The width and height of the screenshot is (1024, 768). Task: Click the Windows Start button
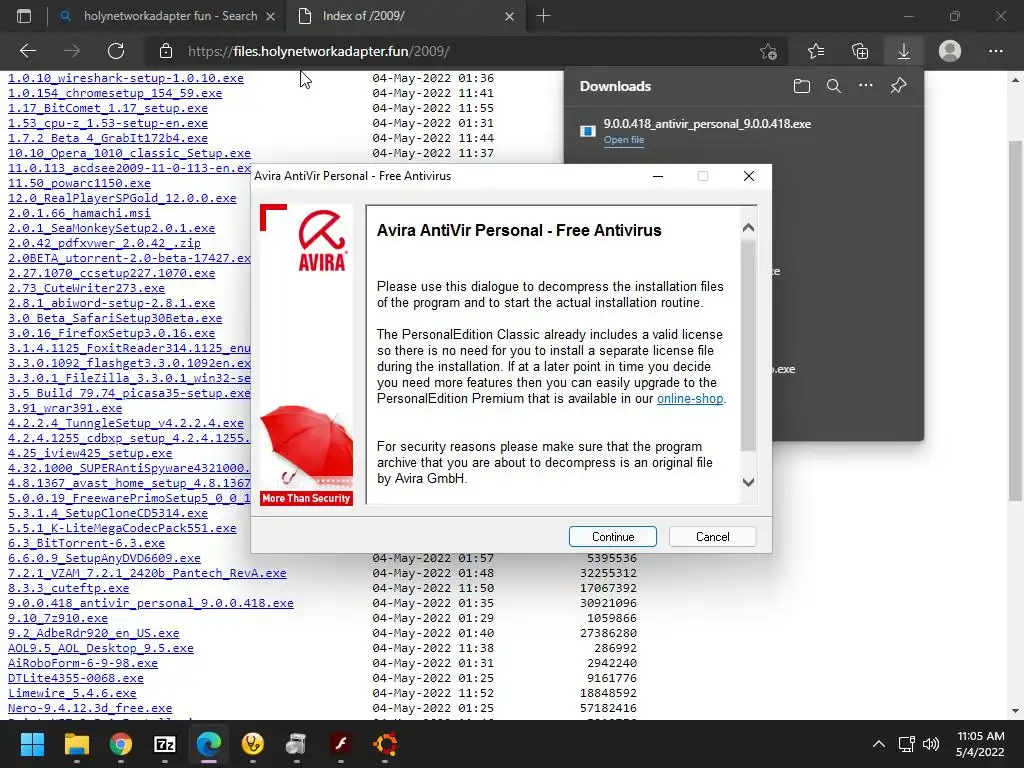[32, 744]
